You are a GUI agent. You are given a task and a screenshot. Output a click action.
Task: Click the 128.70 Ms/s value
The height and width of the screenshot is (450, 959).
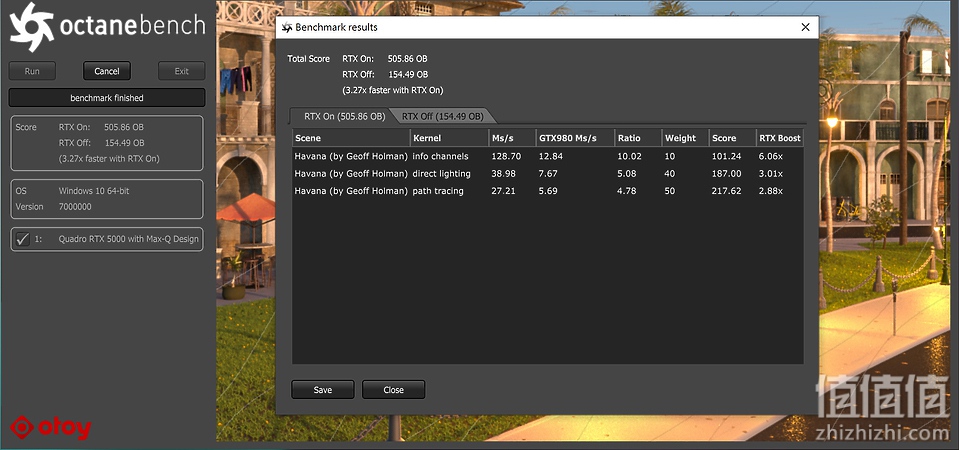[x=506, y=157]
